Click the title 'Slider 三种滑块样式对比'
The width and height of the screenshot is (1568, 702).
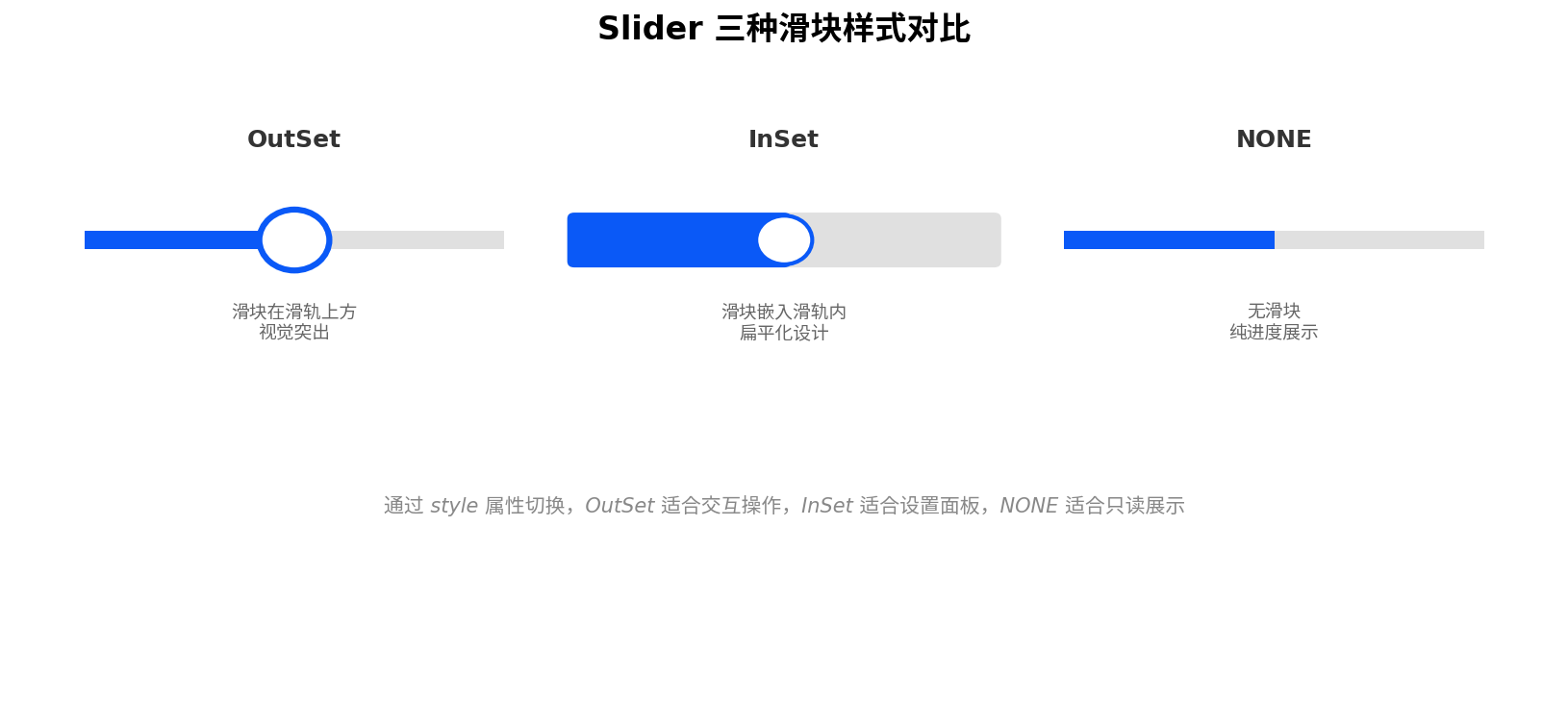(x=784, y=29)
